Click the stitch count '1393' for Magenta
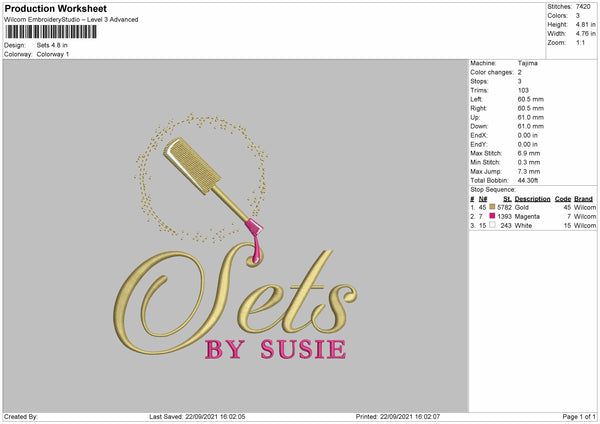600x424 pixels. pyautogui.click(x=504, y=217)
